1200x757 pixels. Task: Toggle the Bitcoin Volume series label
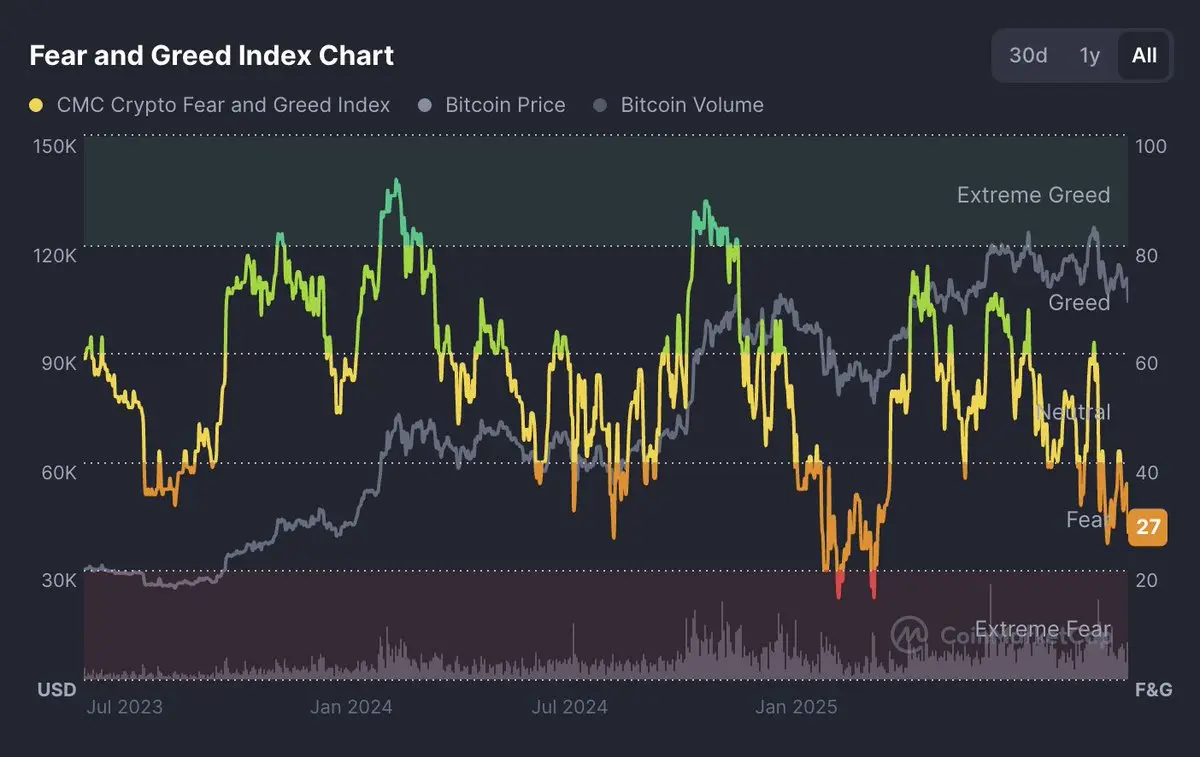pyautogui.click(x=692, y=105)
